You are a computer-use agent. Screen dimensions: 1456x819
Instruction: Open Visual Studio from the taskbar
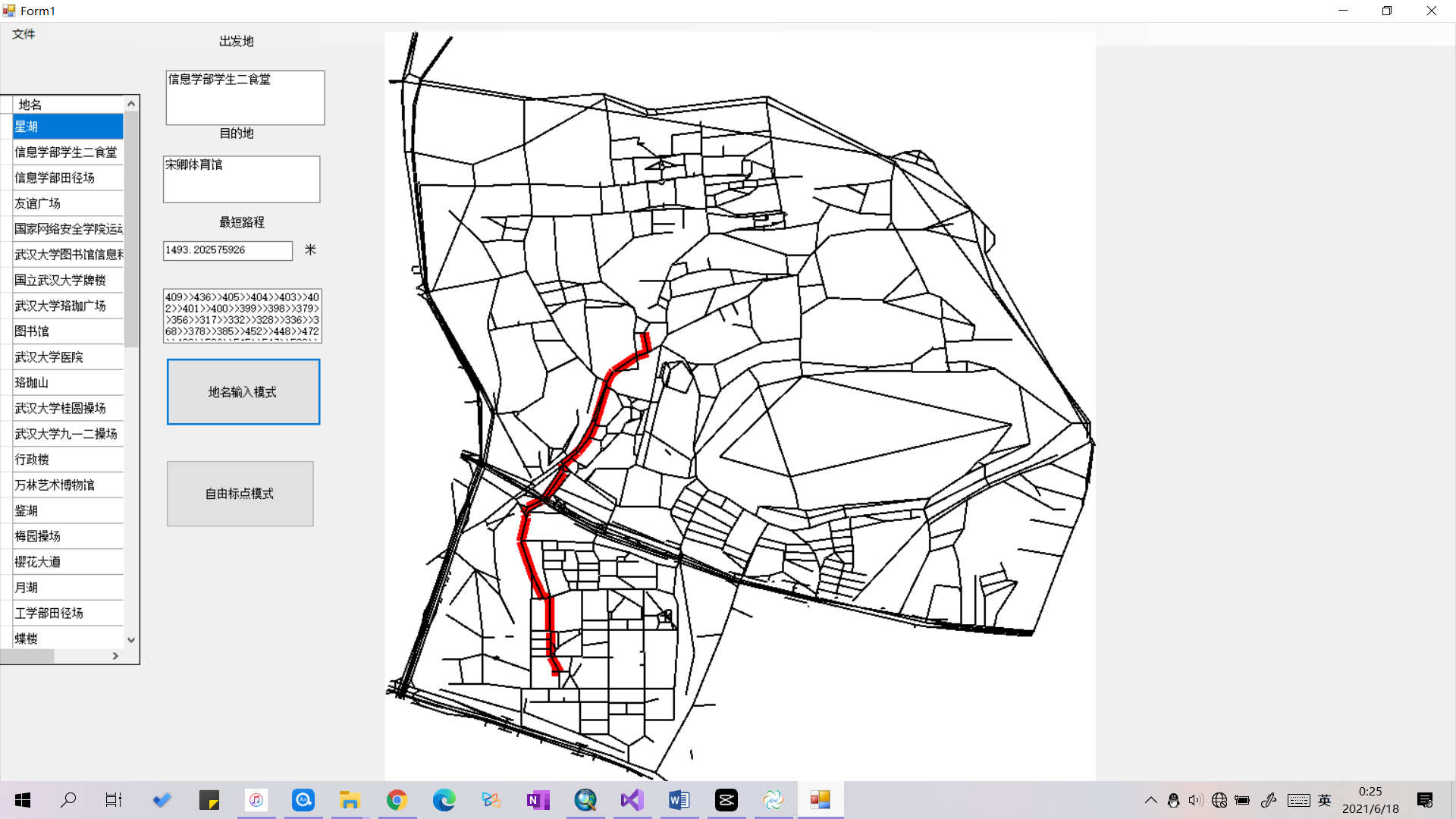tap(632, 800)
